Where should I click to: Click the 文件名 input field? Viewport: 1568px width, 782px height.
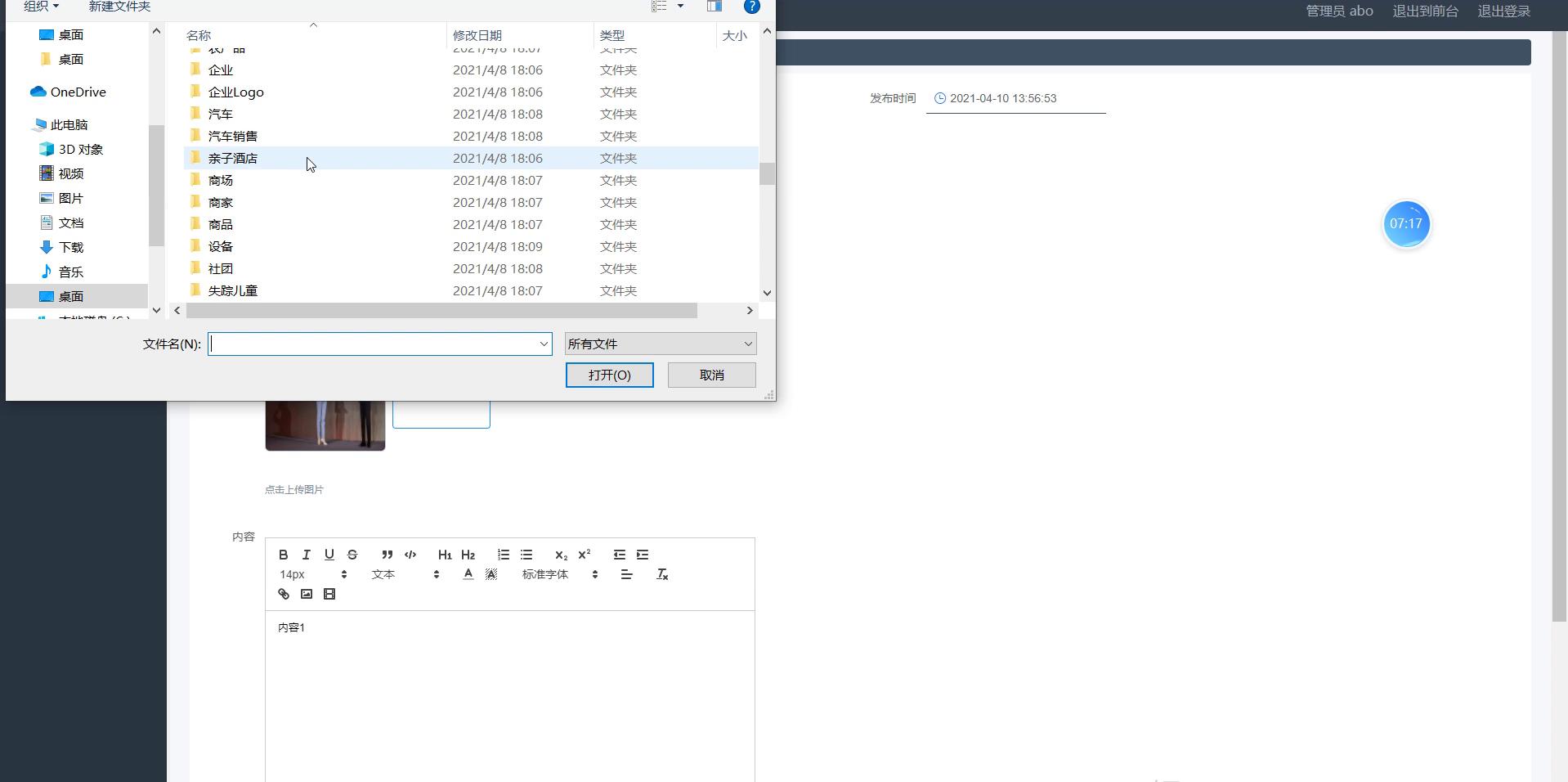pos(374,344)
